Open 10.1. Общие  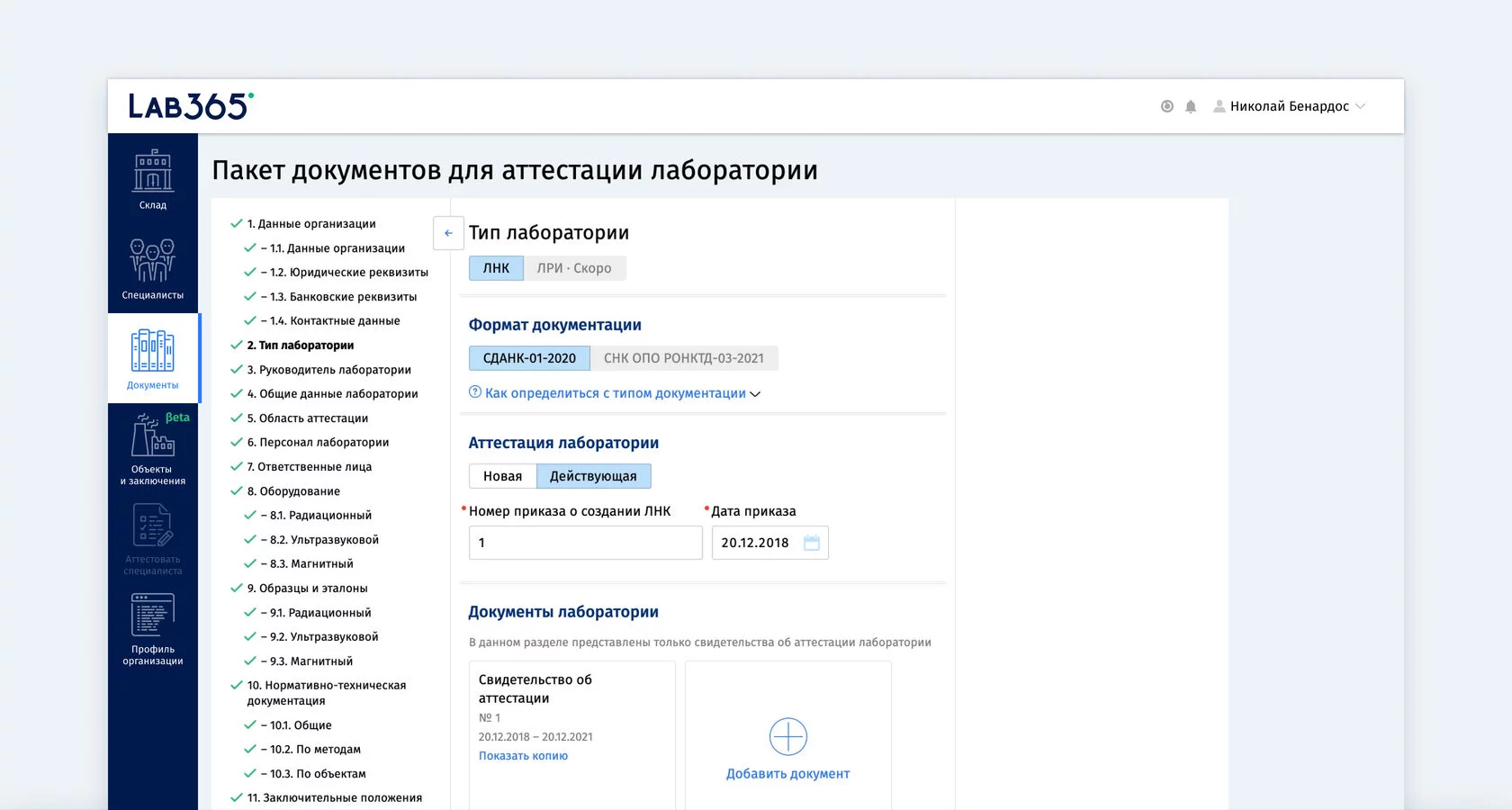296,725
